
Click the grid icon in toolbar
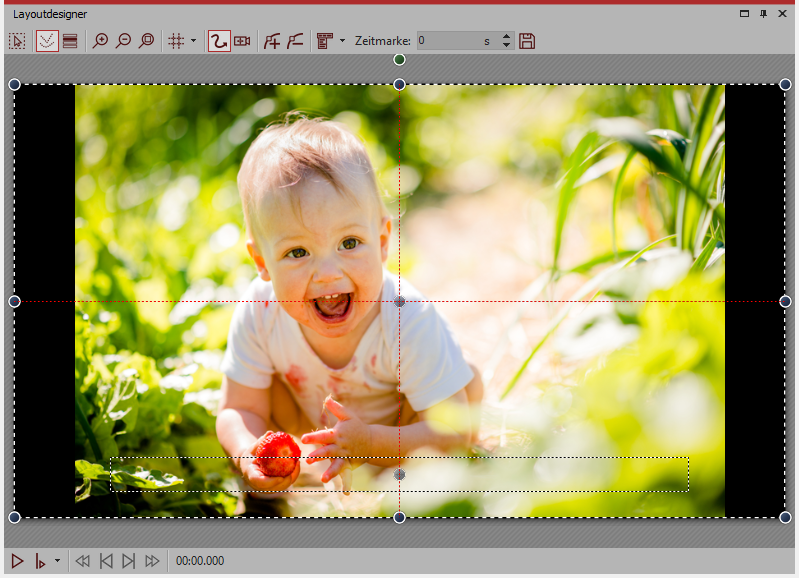(175, 41)
